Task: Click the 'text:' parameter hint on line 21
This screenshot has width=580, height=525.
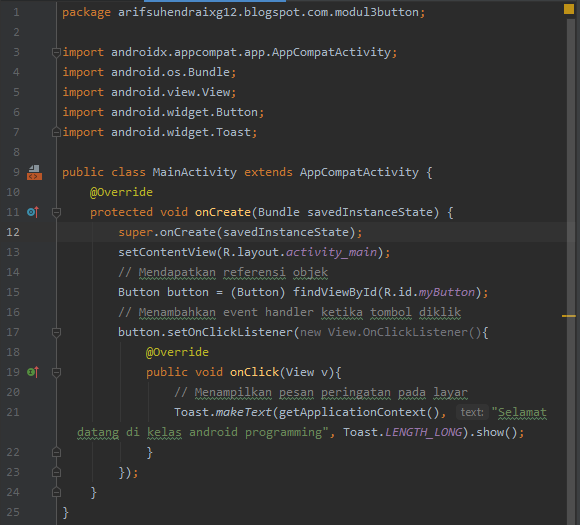Action: click(472, 412)
